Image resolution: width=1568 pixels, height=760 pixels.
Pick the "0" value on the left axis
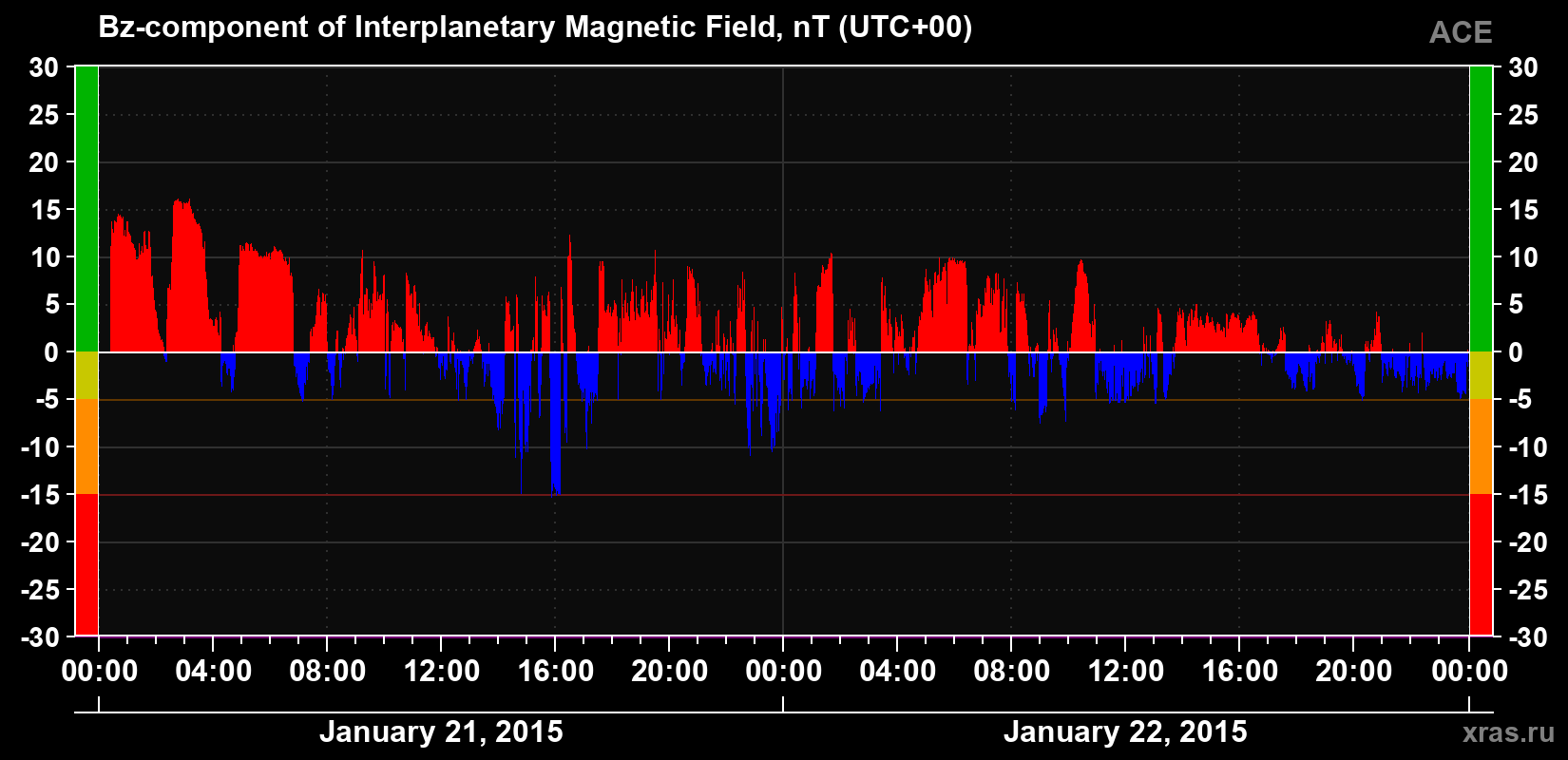click(51, 352)
